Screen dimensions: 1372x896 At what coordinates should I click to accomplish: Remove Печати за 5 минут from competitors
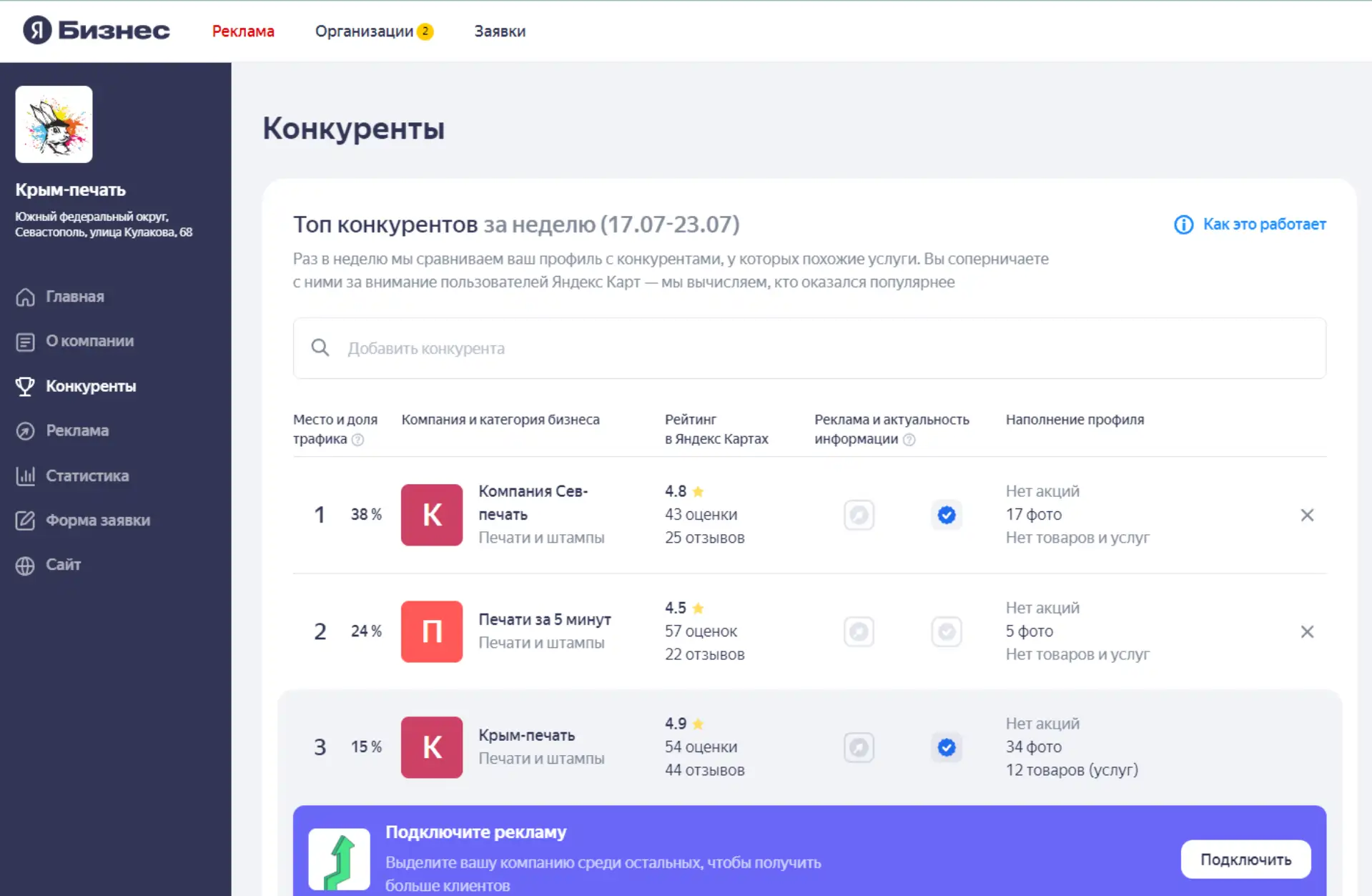1307,631
